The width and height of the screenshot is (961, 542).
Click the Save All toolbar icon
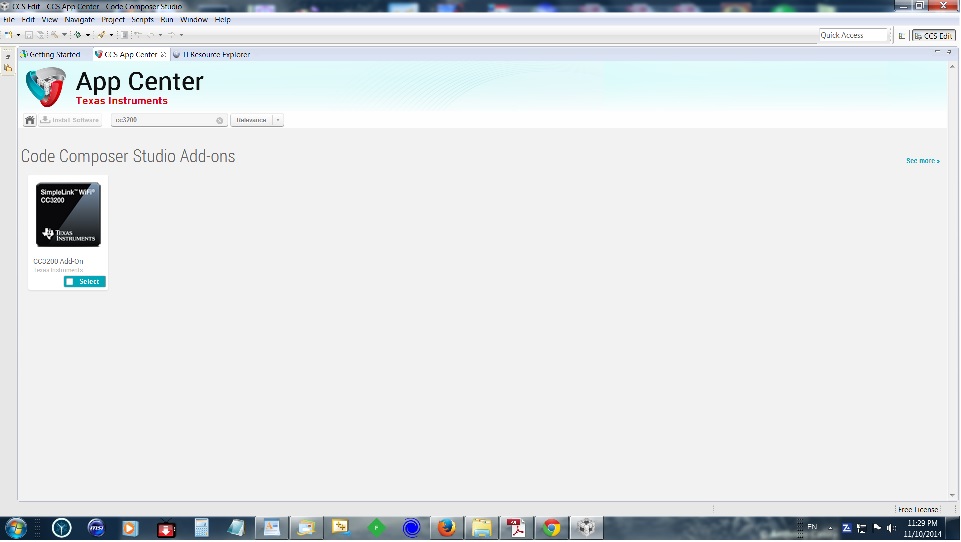[40, 35]
